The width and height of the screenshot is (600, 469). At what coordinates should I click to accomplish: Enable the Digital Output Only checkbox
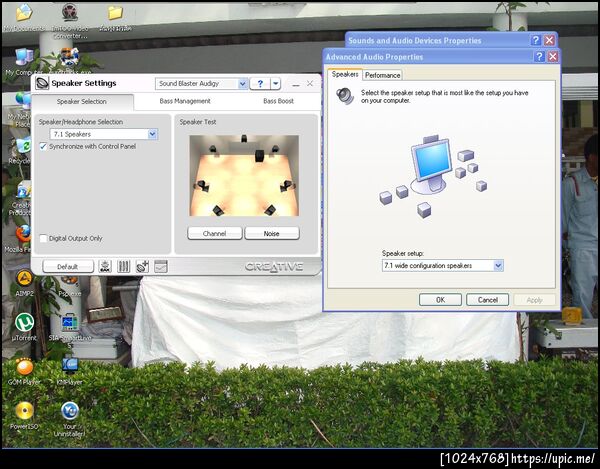pos(43,238)
